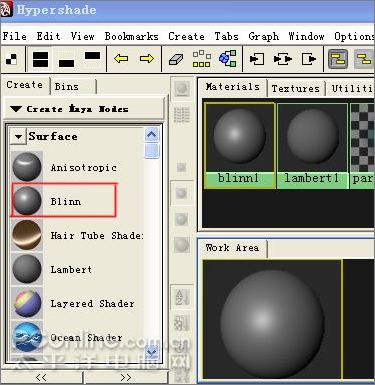375x385 pixels.
Task: Click the Layered Shader label text
Action: (93, 304)
